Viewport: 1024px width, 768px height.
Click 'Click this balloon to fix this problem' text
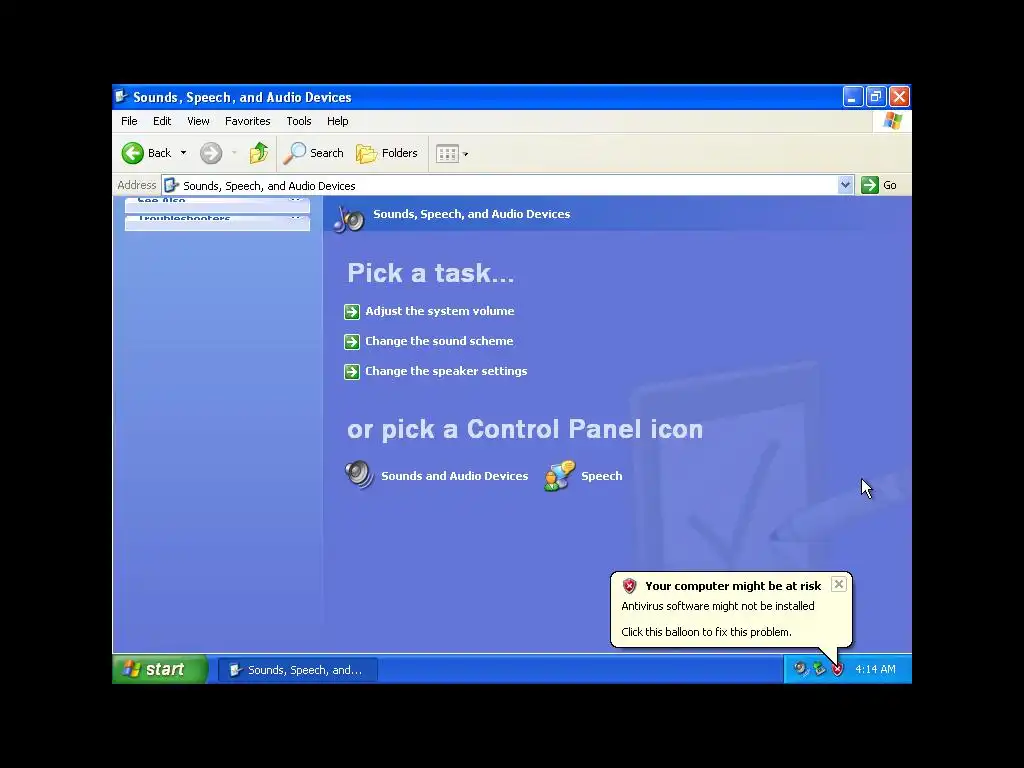[x=706, y=632]
